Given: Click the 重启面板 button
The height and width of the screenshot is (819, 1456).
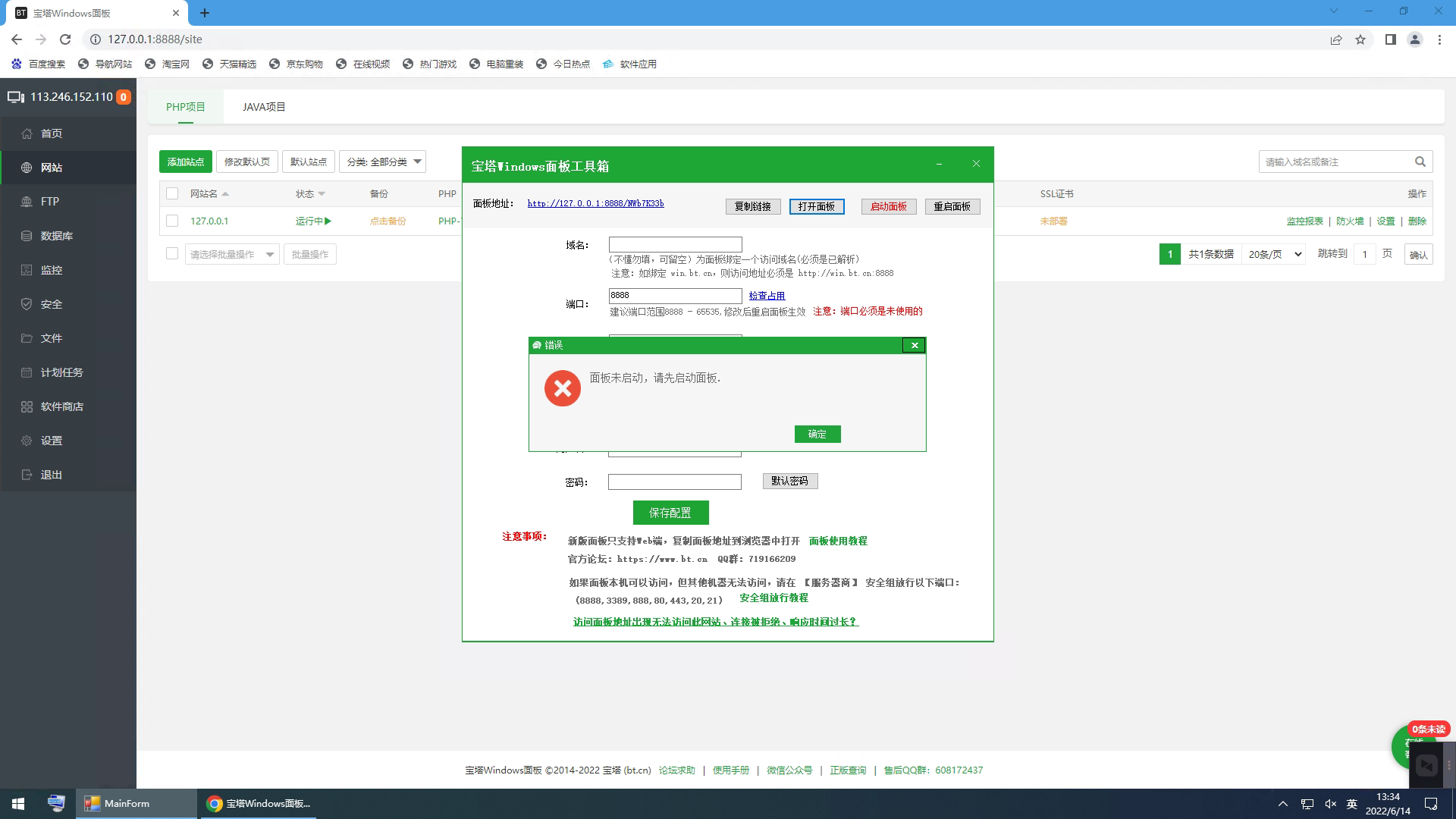Looking at the screenshot, I should coord(952,206).
